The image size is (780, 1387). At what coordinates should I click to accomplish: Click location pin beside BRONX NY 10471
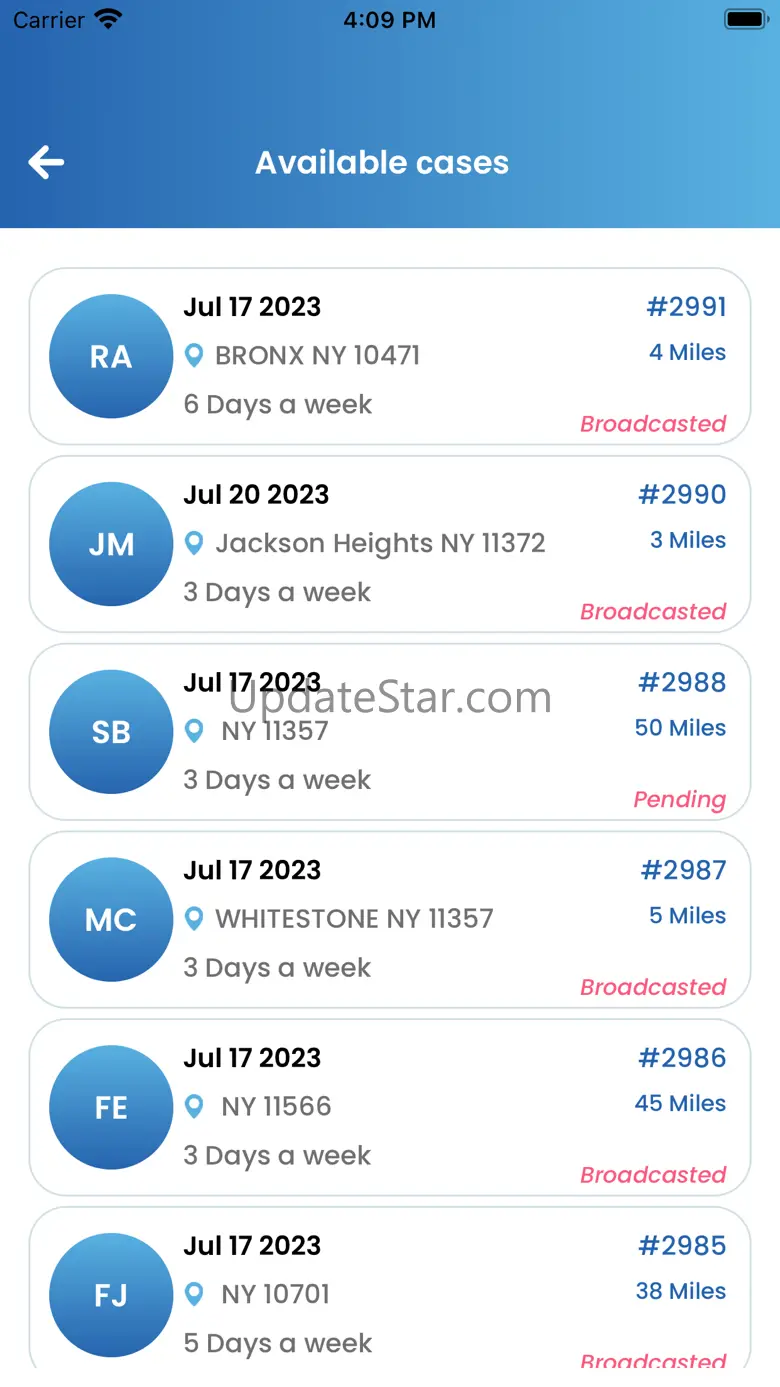coord(194,355)
